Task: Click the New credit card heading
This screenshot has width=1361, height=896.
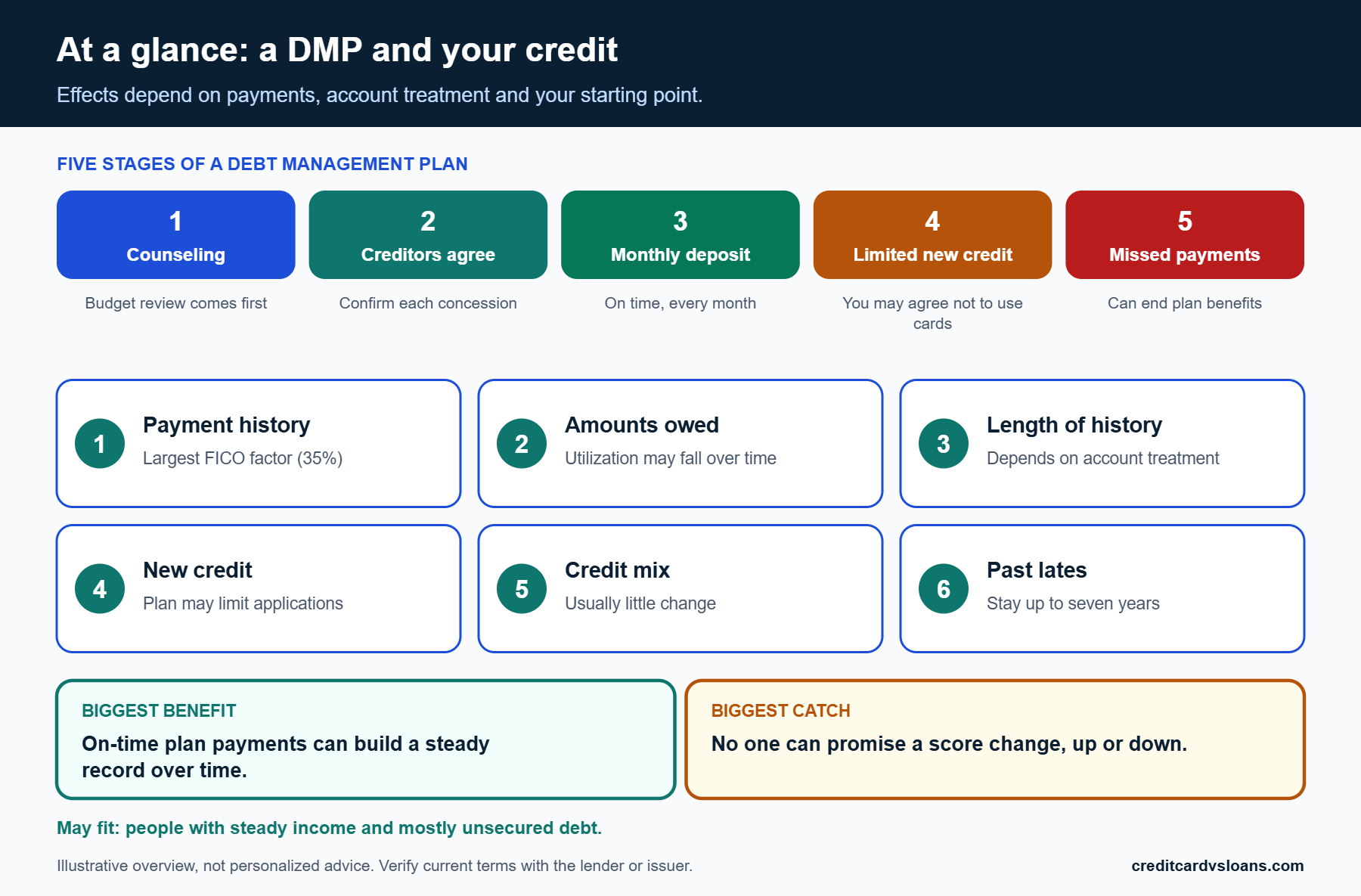Action: click(197, 570)
